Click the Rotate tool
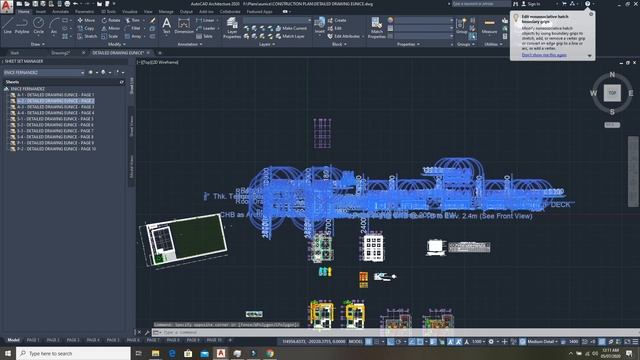Image resolution: width=640 pixels, height=360 pixels. coord(111,20)
